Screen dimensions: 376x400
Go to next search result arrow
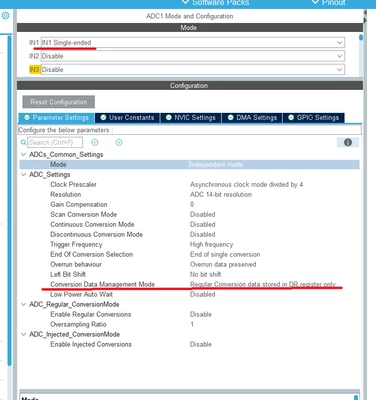click(x=119, y=143)
